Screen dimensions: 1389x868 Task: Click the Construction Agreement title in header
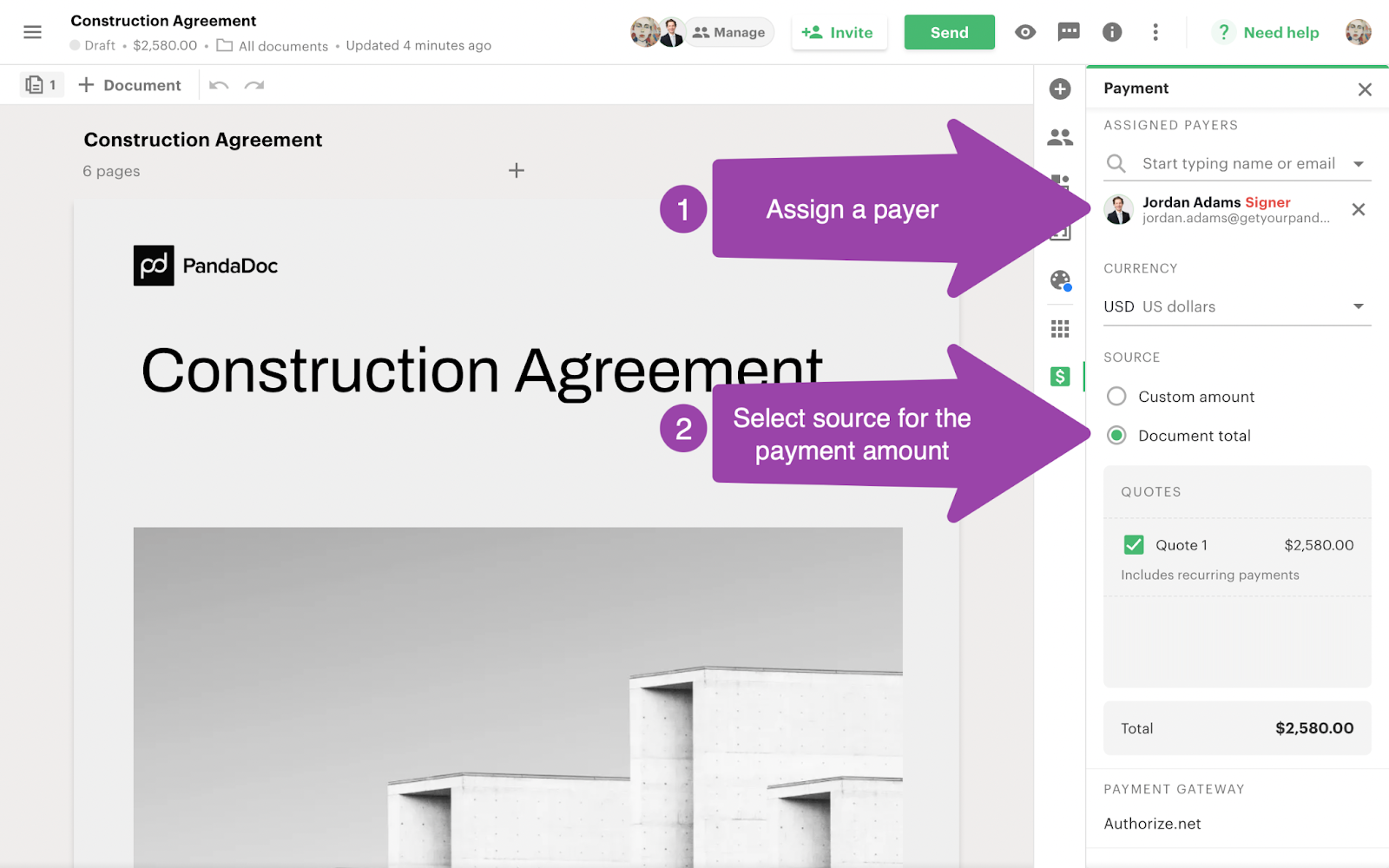tap(163, 21)
